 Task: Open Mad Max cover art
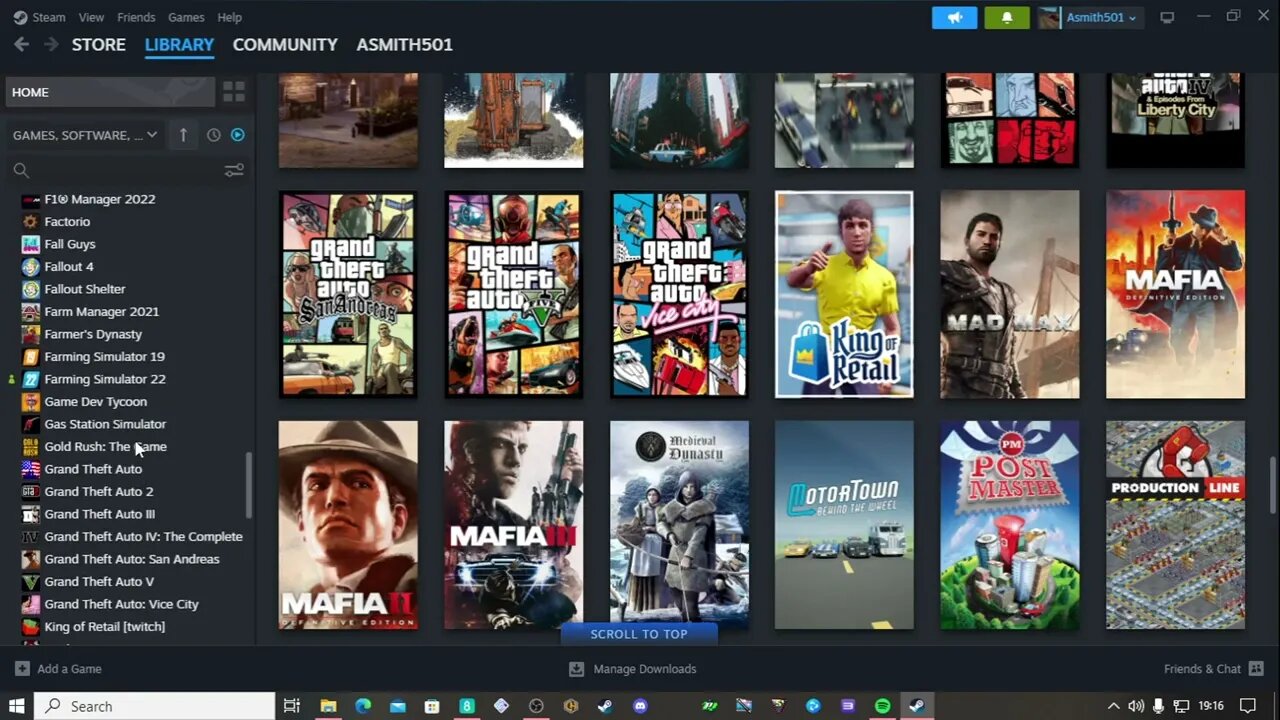click(x=1010, y=294)
